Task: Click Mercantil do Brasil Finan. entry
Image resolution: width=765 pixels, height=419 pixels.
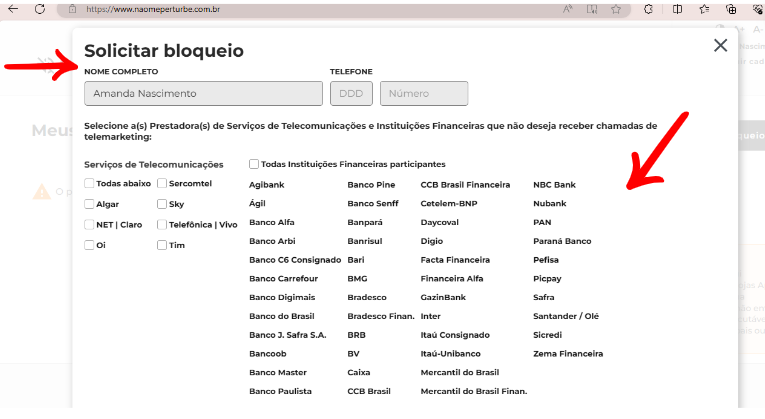Action: [x=474, y=391]
